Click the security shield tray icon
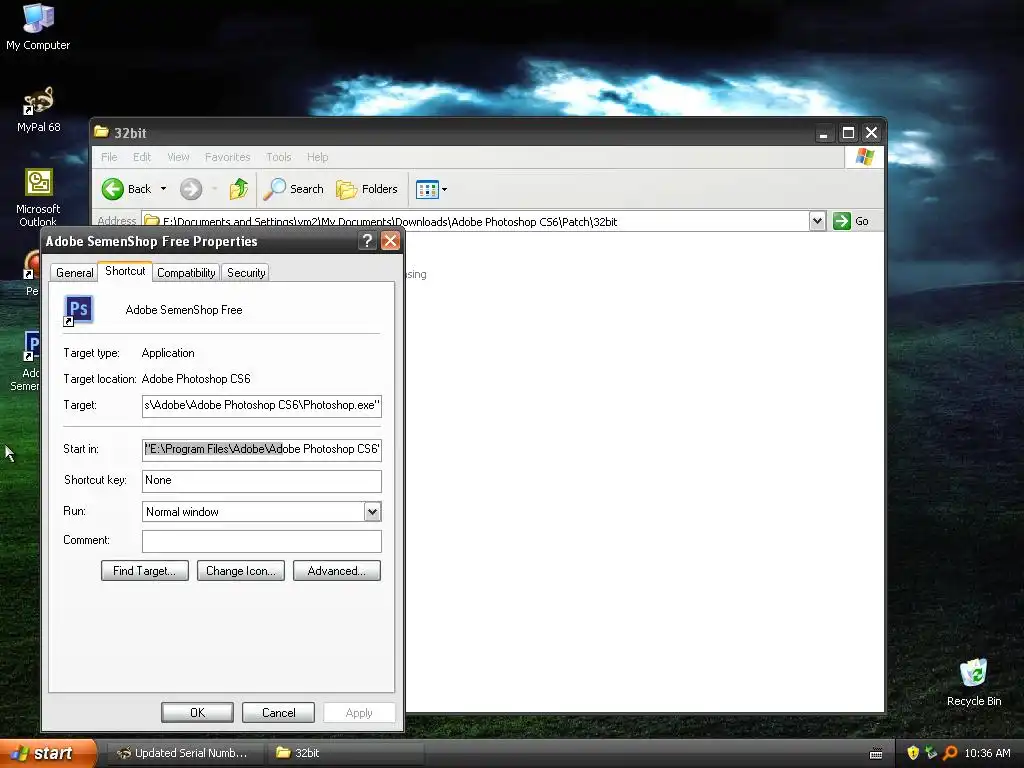Screen dimensions: 1024x768 [x=913, y=753]
